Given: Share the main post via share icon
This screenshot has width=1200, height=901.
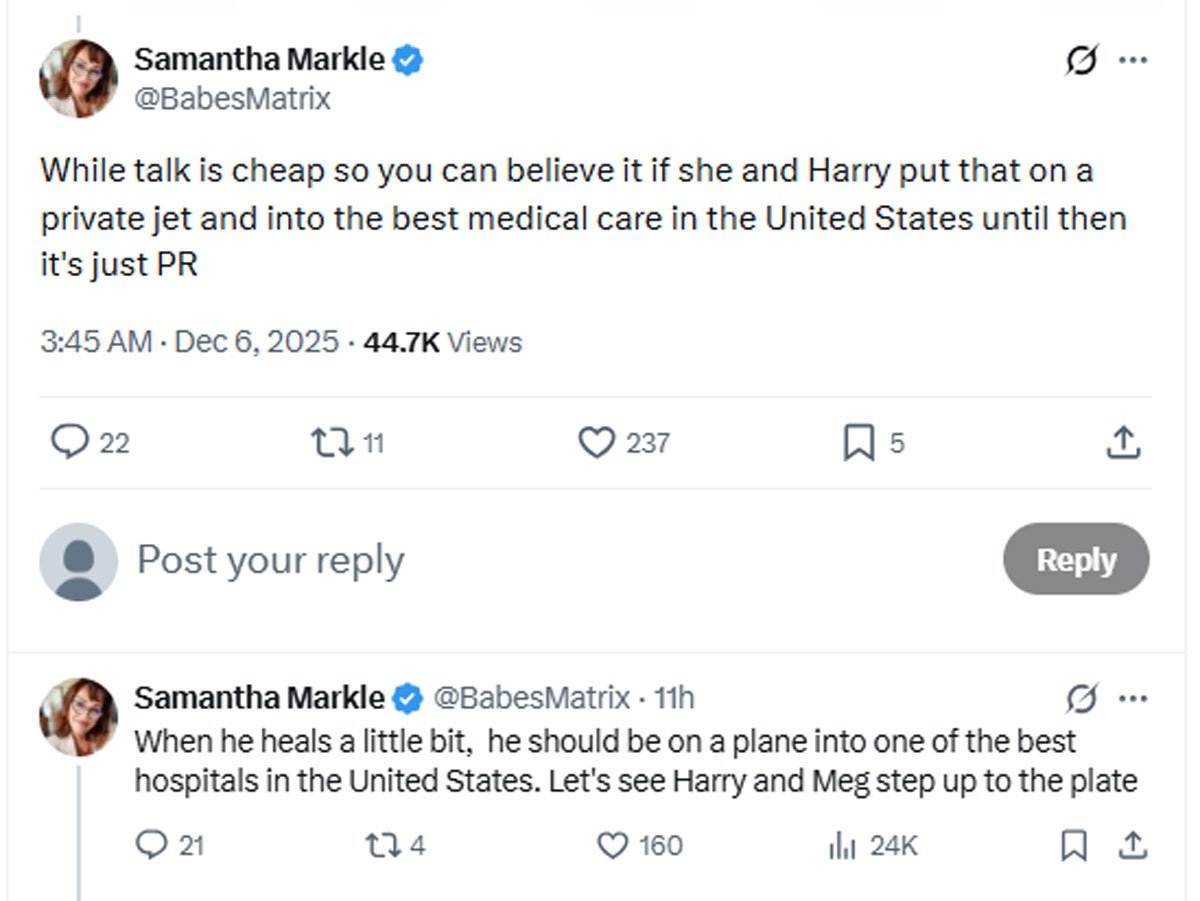Looking at the screenshot, I should click(1124, 442).
